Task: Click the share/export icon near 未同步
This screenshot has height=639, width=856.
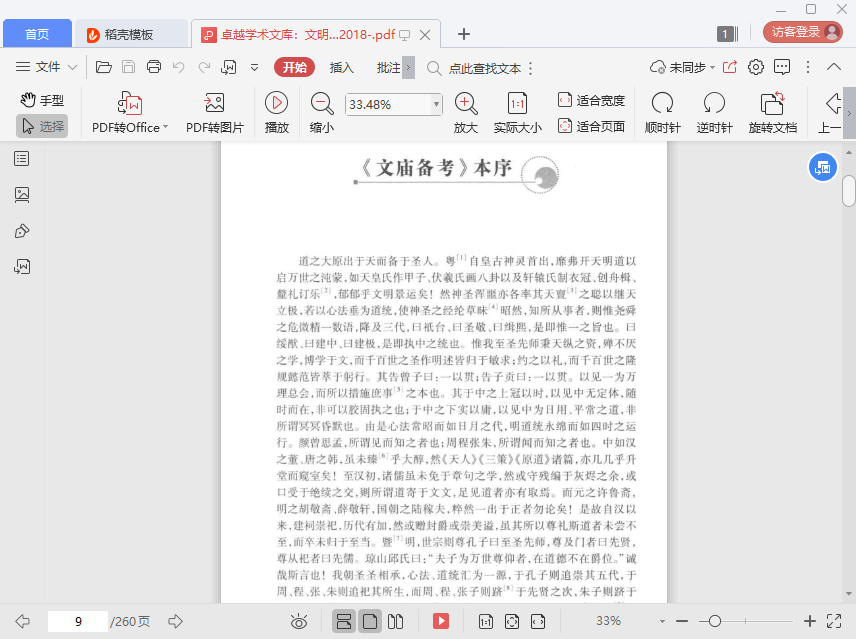Action: [x=730, y=67]
